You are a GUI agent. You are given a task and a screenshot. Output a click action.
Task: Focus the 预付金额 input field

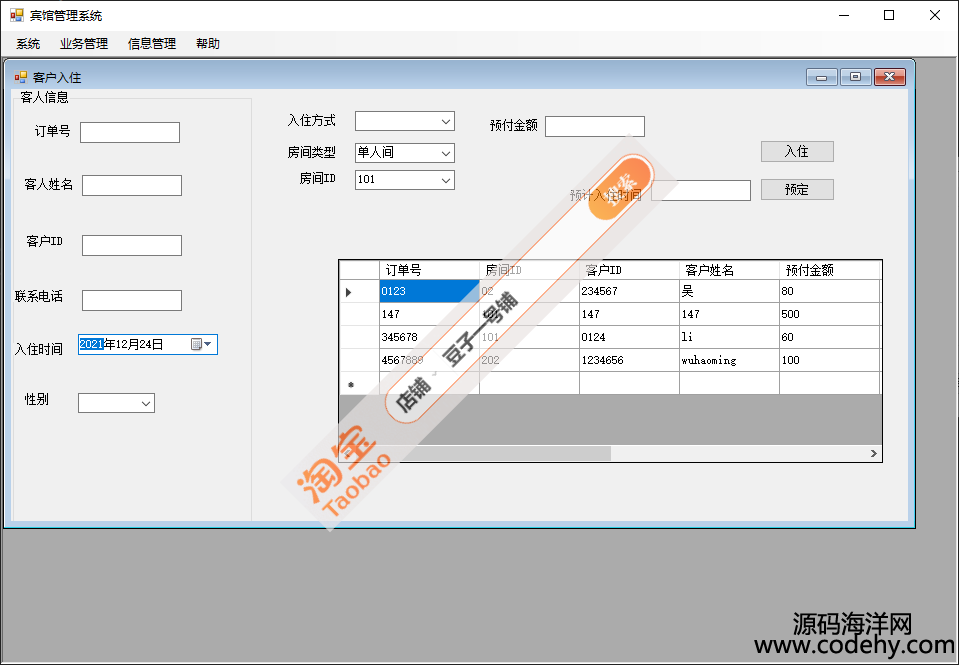[x=595, y=127]
